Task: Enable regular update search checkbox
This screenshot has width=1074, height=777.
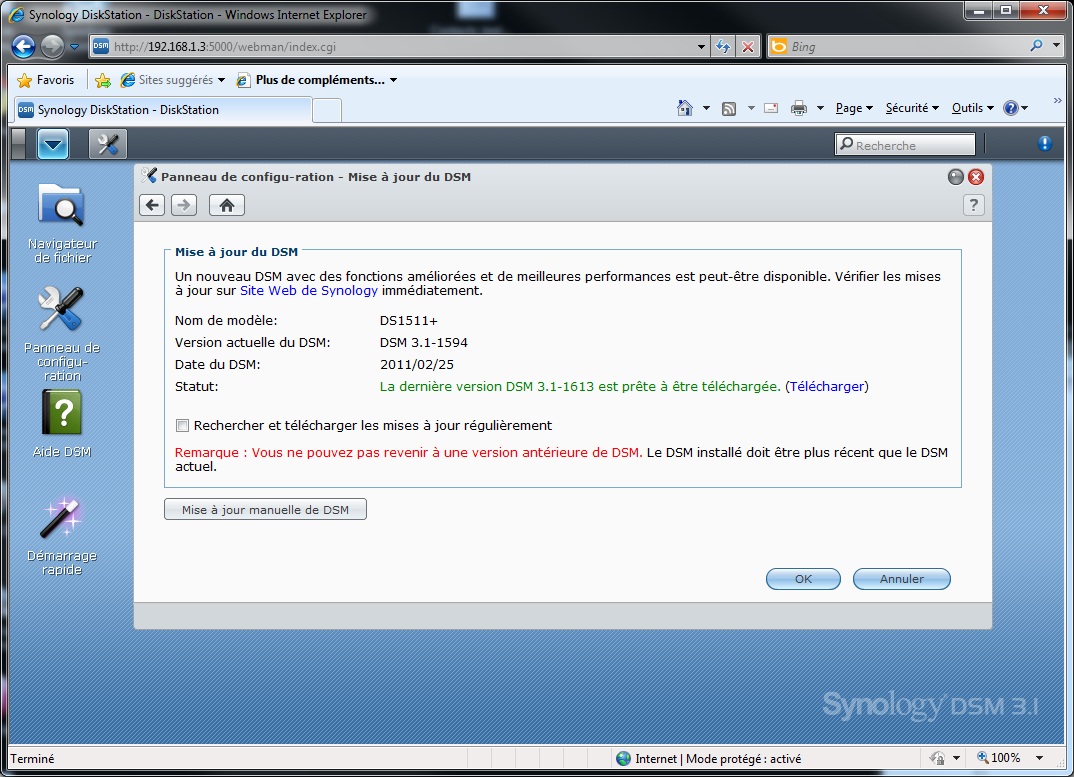Action: coord(182,426)
